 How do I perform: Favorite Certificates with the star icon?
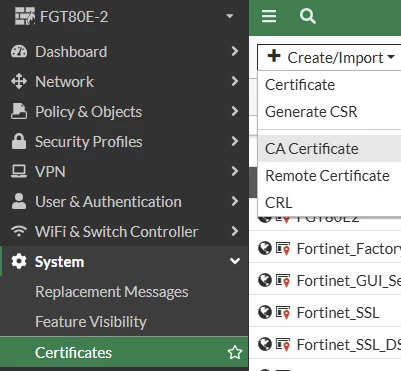point(235,352)
